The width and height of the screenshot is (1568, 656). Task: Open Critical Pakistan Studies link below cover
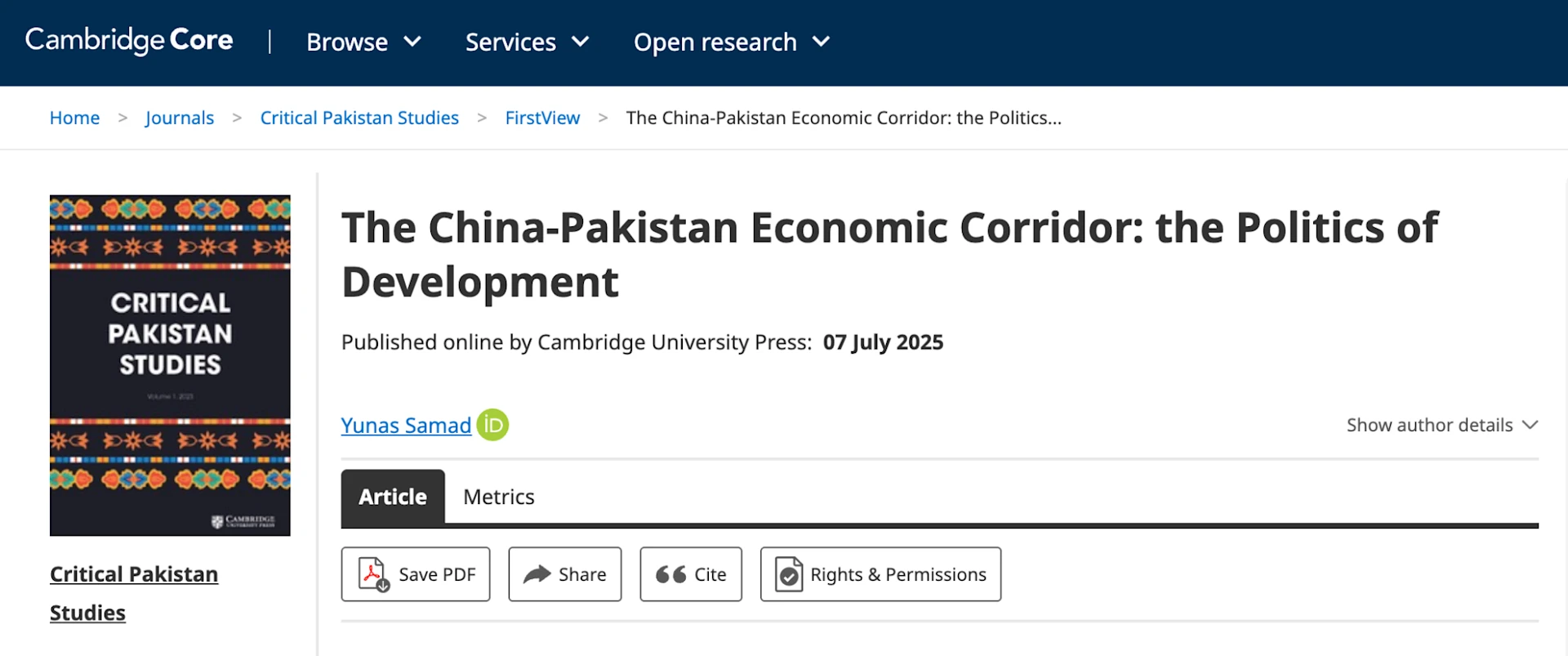(x=134, y=593)
